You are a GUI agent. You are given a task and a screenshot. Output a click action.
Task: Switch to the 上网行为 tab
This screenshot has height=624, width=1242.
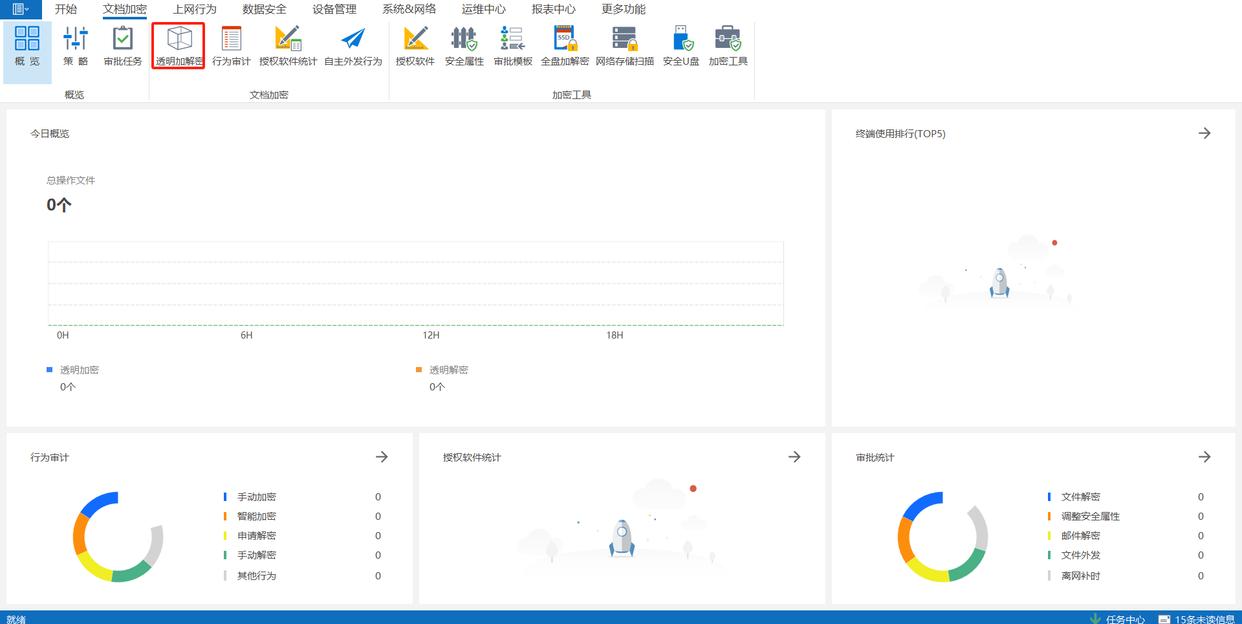point(194,9)
